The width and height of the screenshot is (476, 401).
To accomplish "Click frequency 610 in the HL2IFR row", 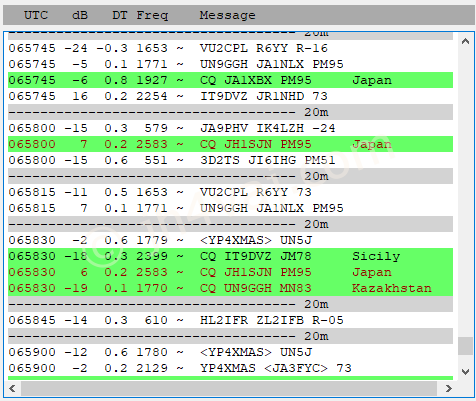I will point(156,320).
